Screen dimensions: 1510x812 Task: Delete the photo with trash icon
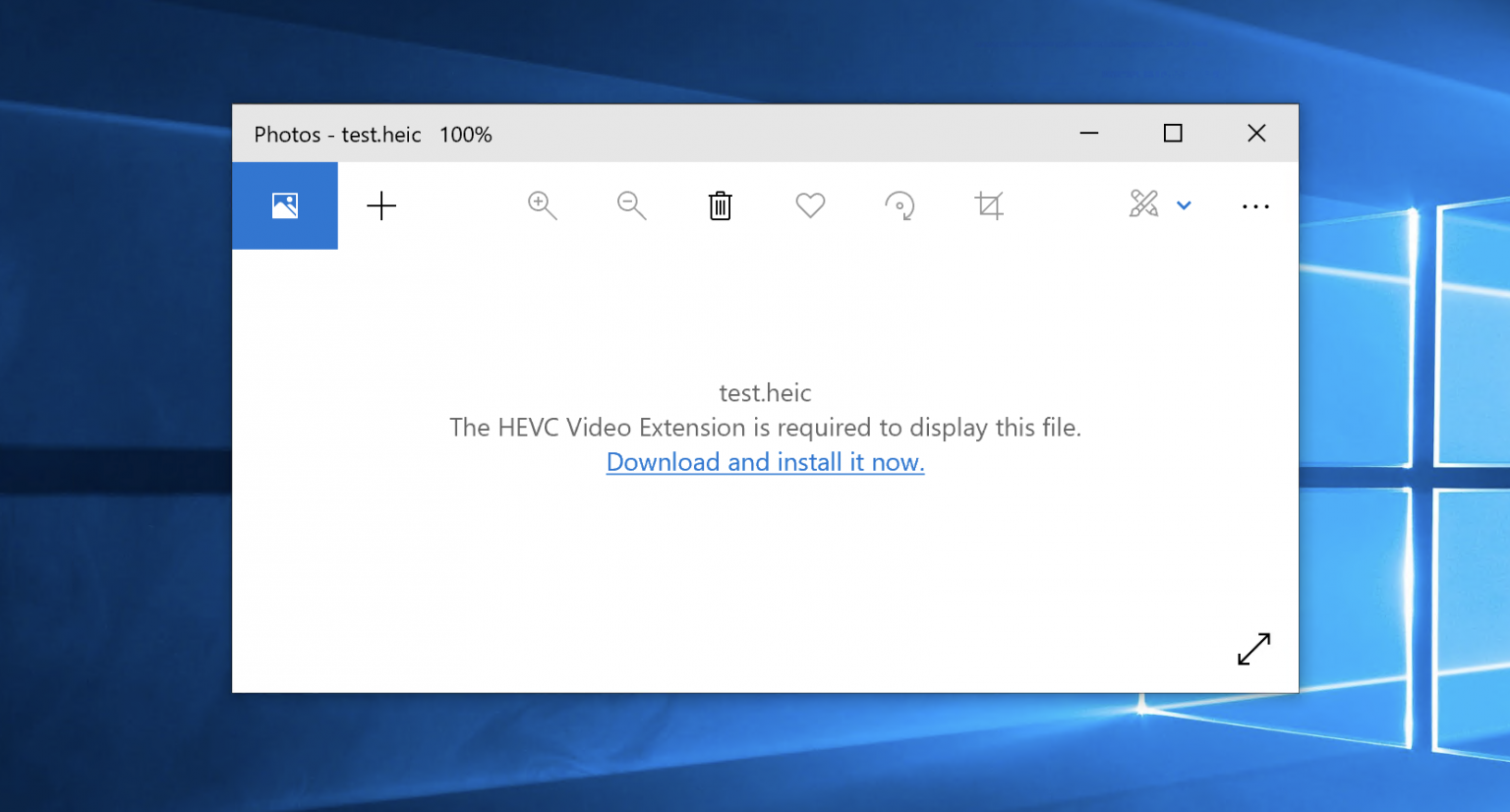click(721, 205)
